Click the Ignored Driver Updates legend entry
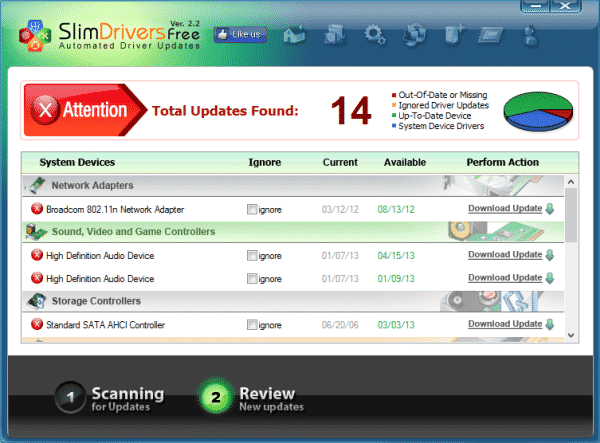The width and height of the screenshot is (600, 443). point(440,105)
